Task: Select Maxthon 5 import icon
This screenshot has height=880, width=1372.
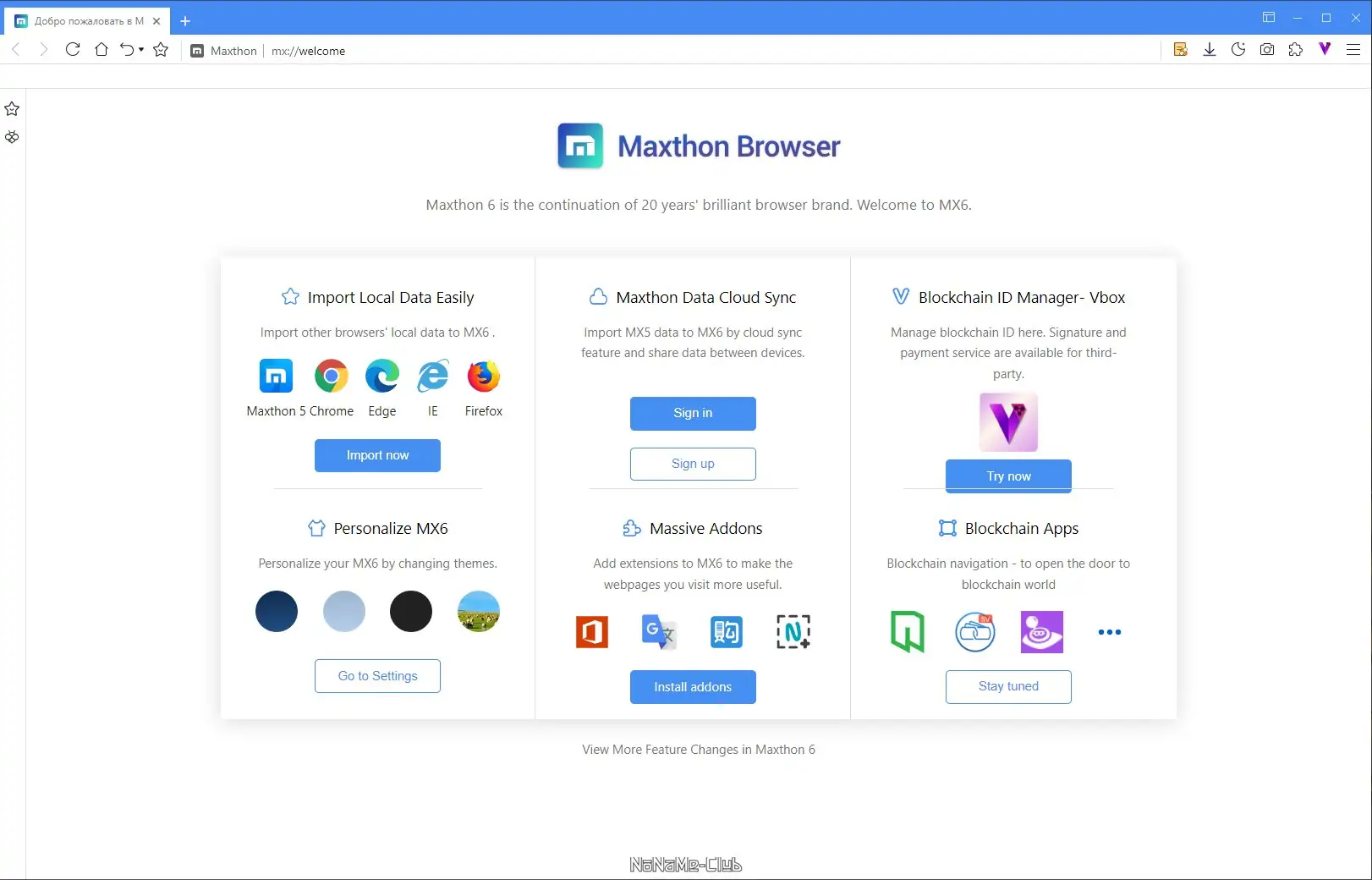Action: (x=276, y=376)
